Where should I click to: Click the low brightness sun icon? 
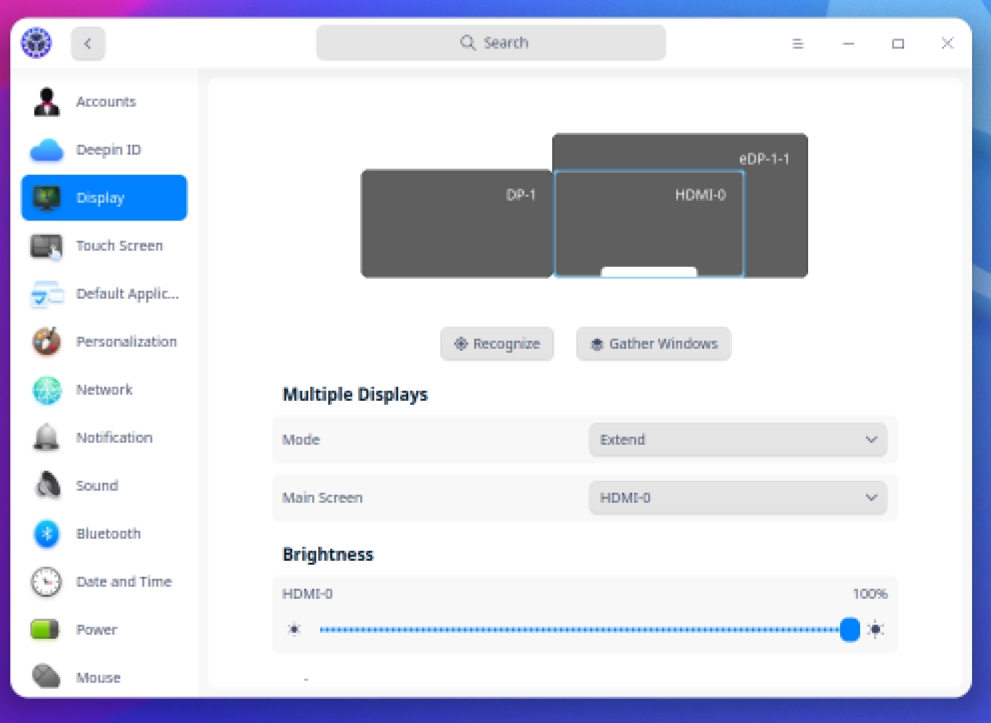294,629
